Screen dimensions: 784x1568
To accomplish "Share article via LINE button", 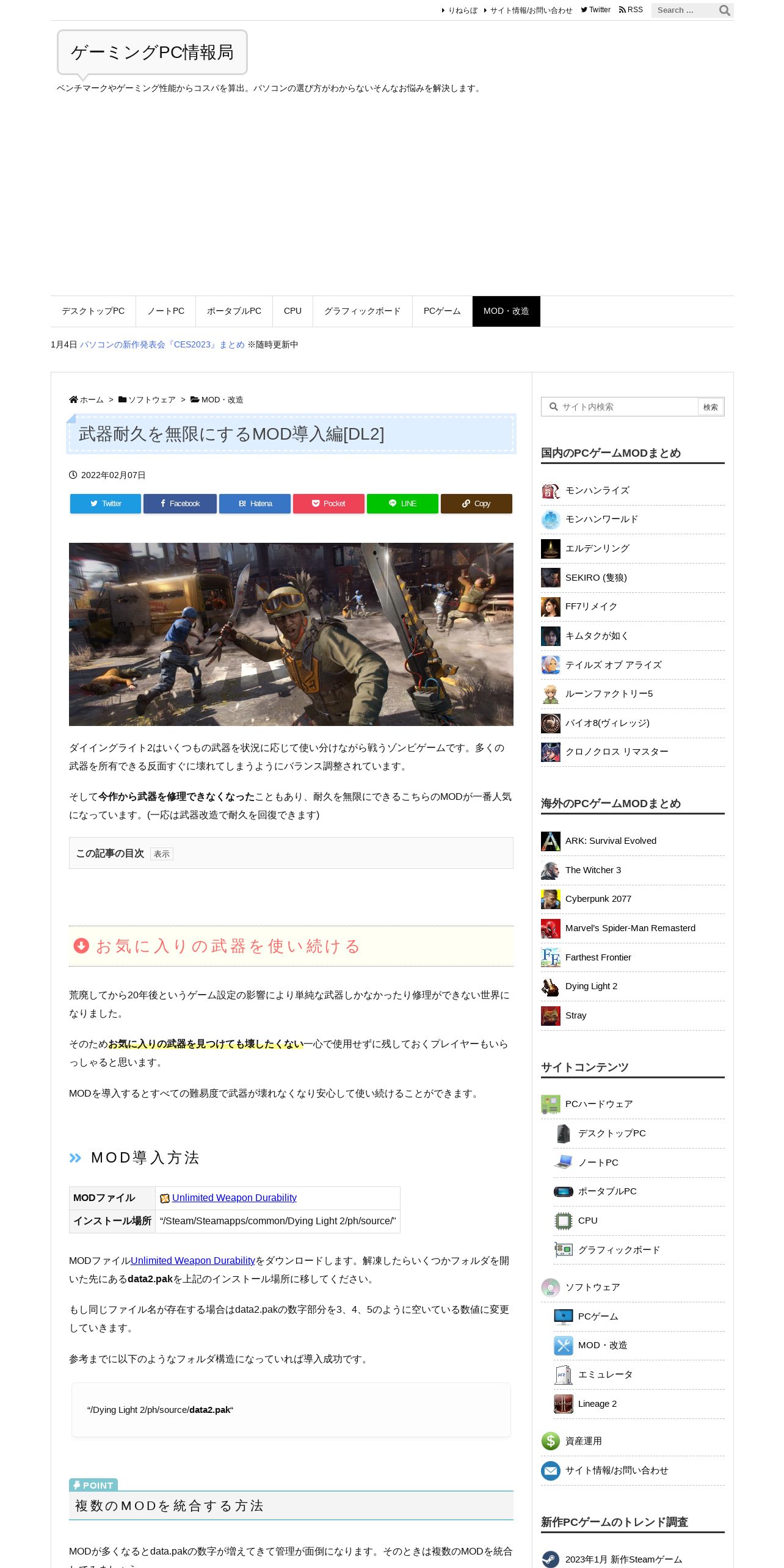I will point(402,504).
